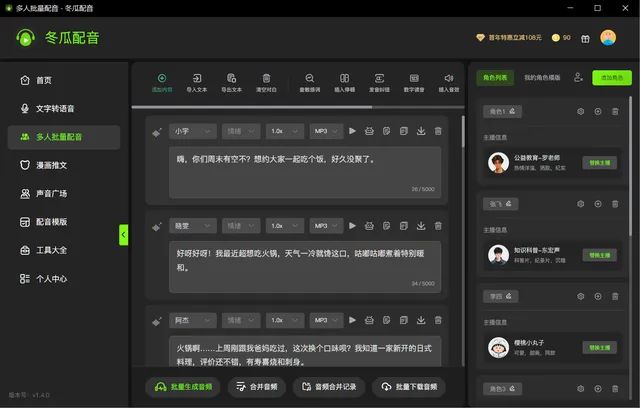
Task: Open 工具大全 tools in sidebar
Action: click(x=64, y=250)
